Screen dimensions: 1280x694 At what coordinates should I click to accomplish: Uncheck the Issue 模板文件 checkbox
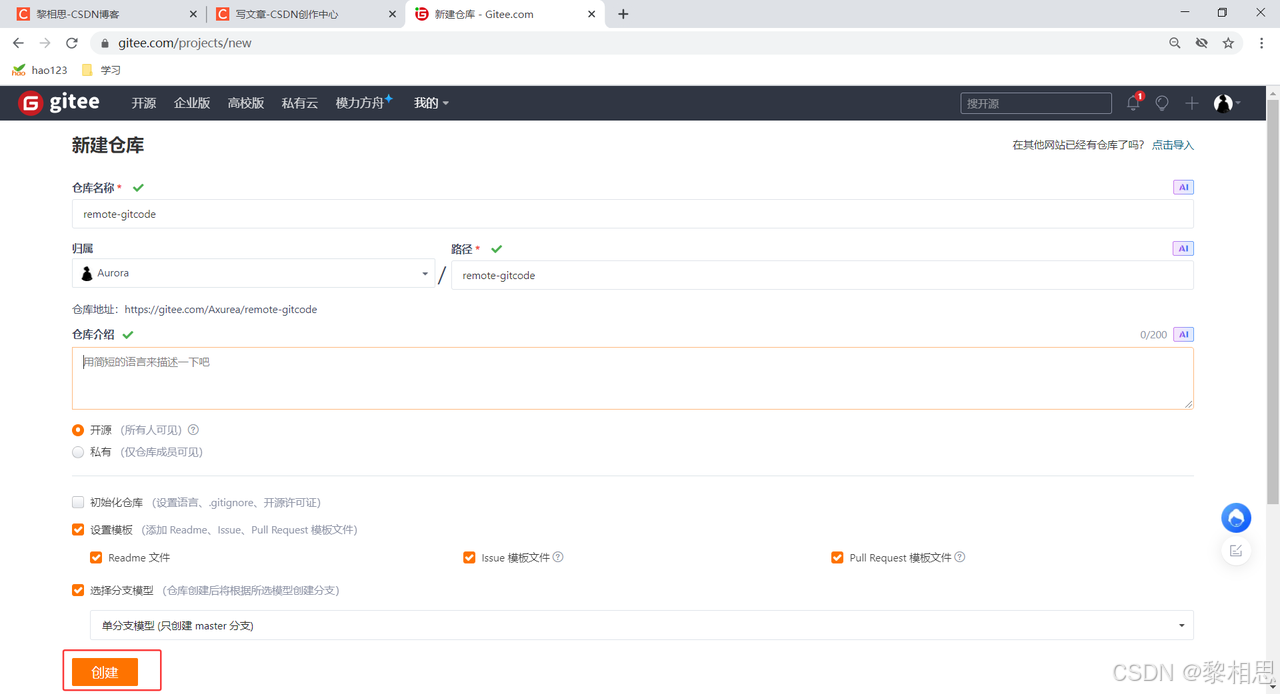(x=469, y=558)
